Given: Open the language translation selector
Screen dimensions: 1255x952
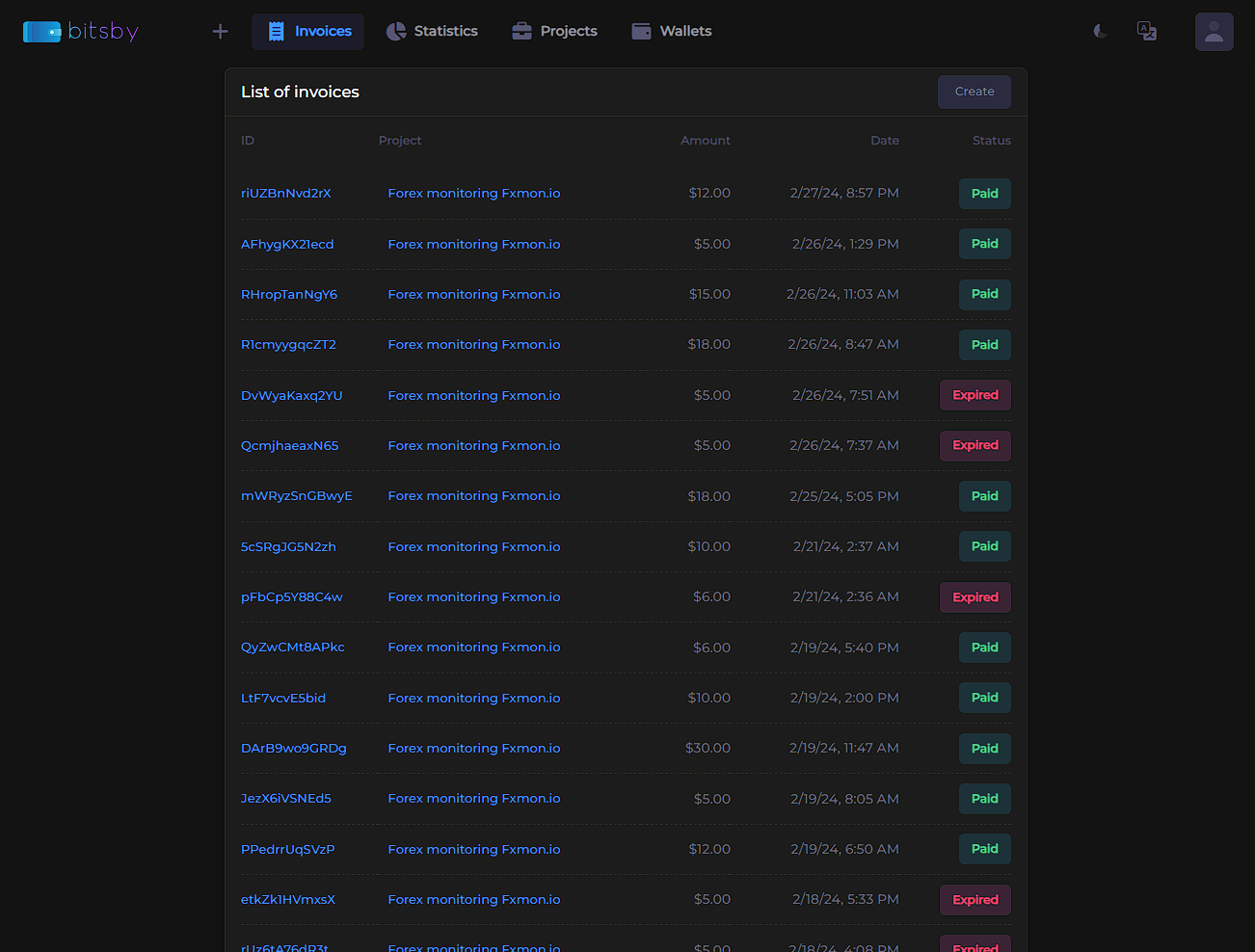Looking at the screenshot, I should (x=1147, y=32).
